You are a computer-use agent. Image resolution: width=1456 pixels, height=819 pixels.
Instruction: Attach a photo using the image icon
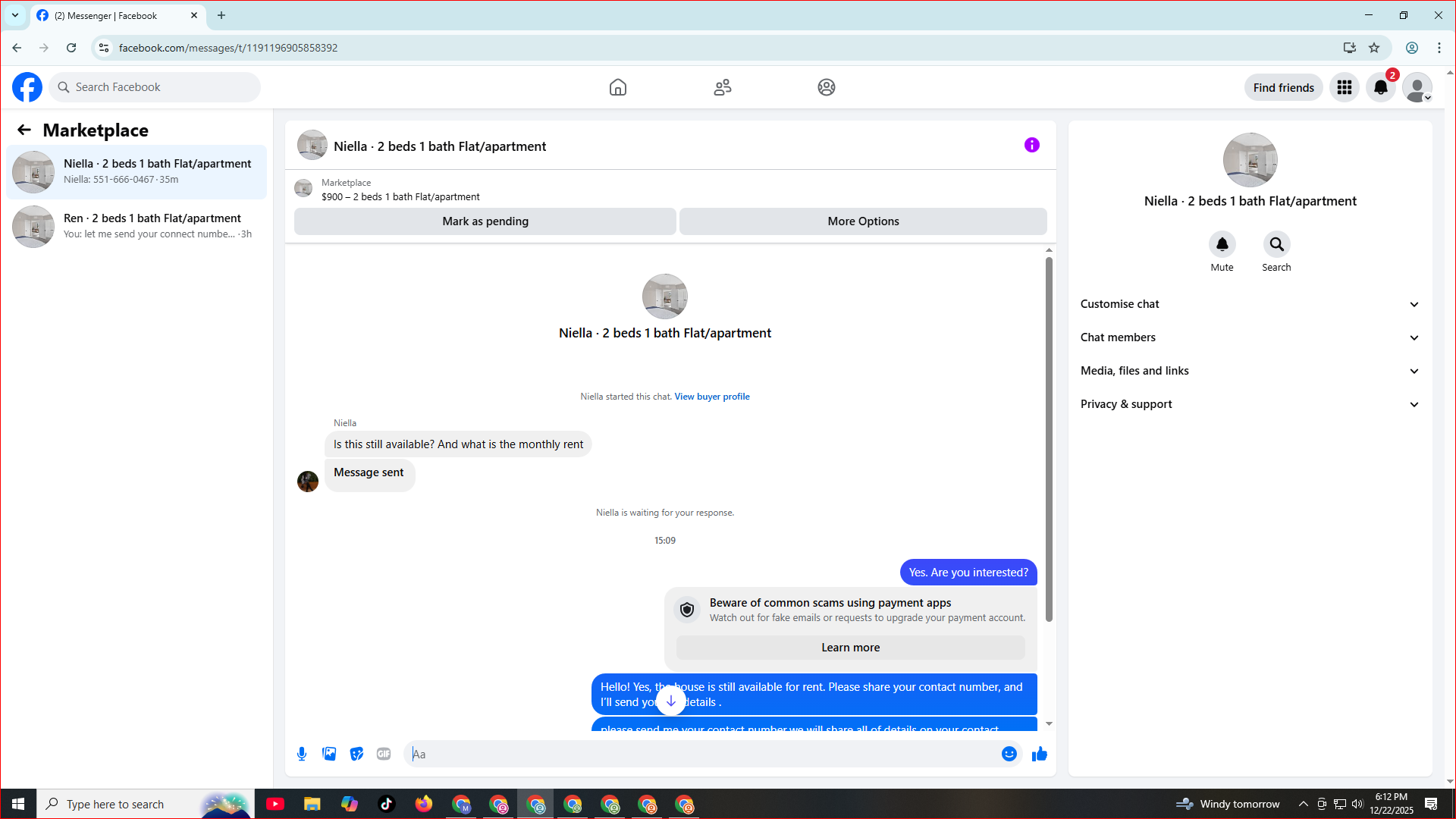[x=329, y=754]
